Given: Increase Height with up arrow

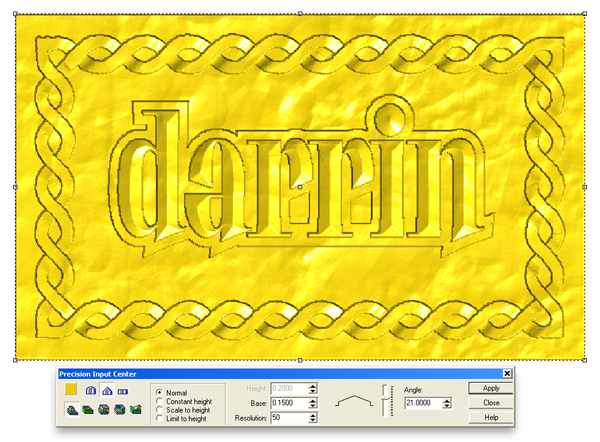Looking at the screenshot, I should click(313, 386).
